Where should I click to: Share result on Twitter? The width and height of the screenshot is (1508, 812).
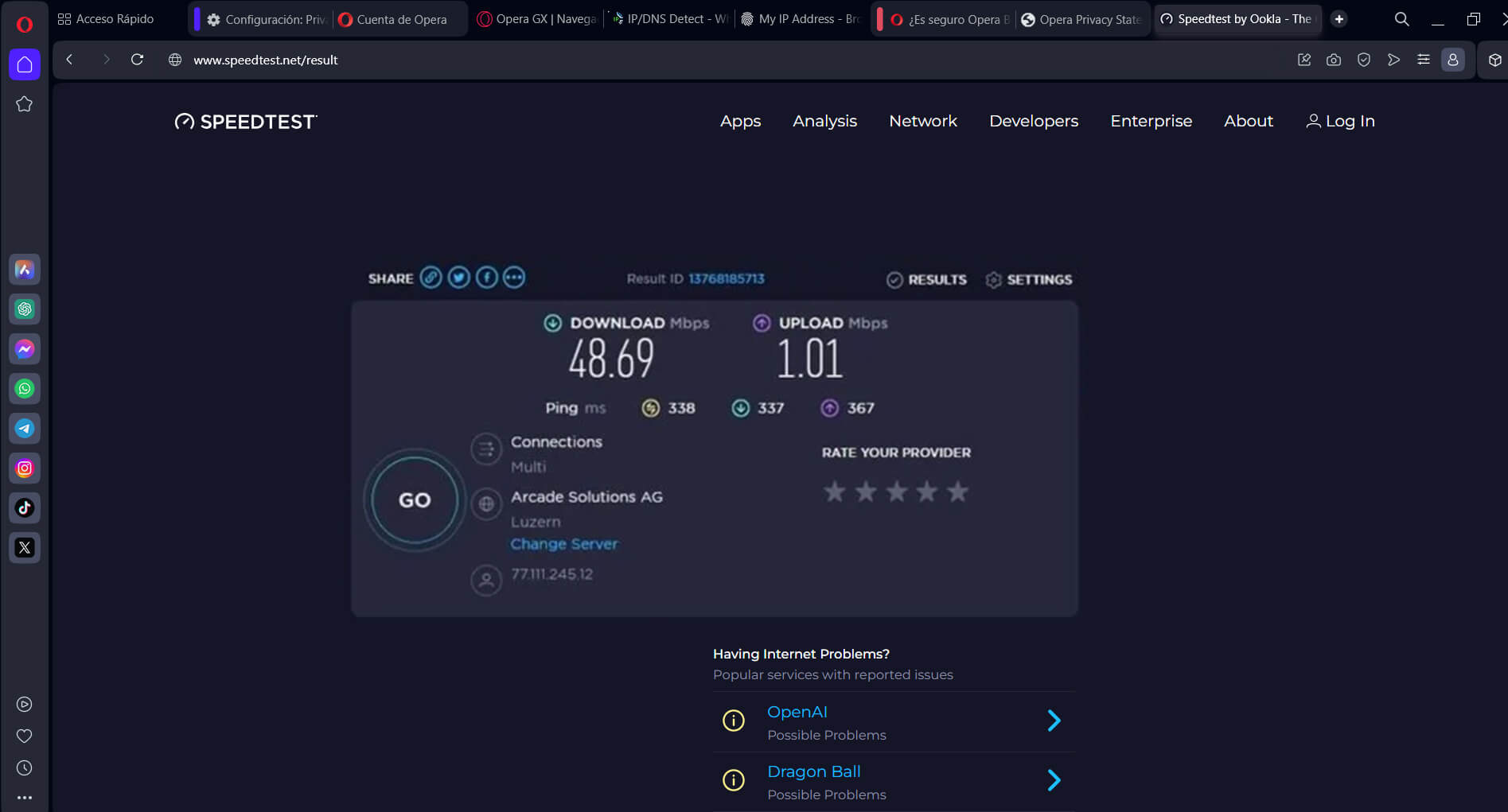[459, 278]
